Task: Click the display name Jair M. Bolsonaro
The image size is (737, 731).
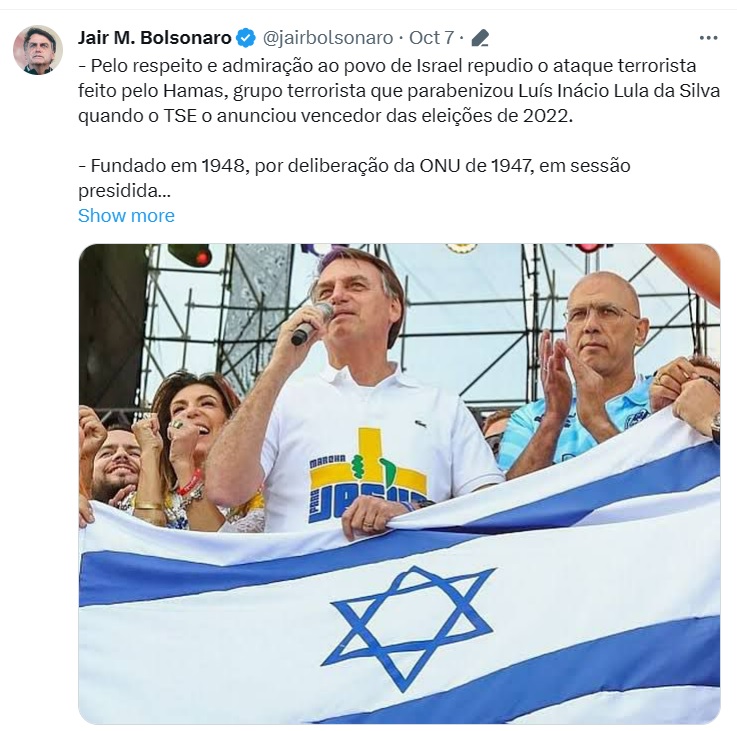Action: coord(155,38)
